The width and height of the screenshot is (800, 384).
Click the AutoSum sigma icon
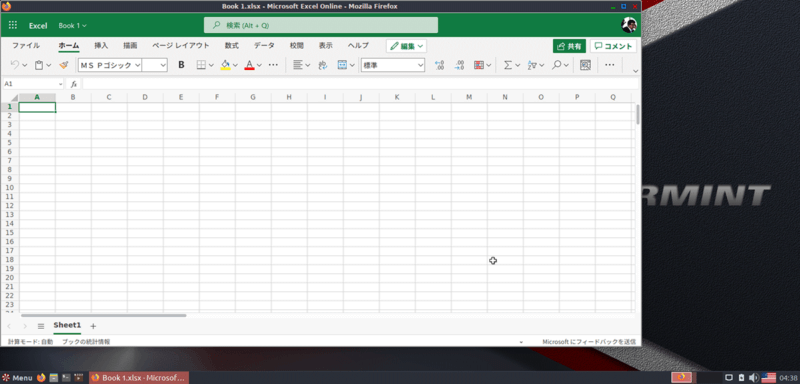[508, 65]
